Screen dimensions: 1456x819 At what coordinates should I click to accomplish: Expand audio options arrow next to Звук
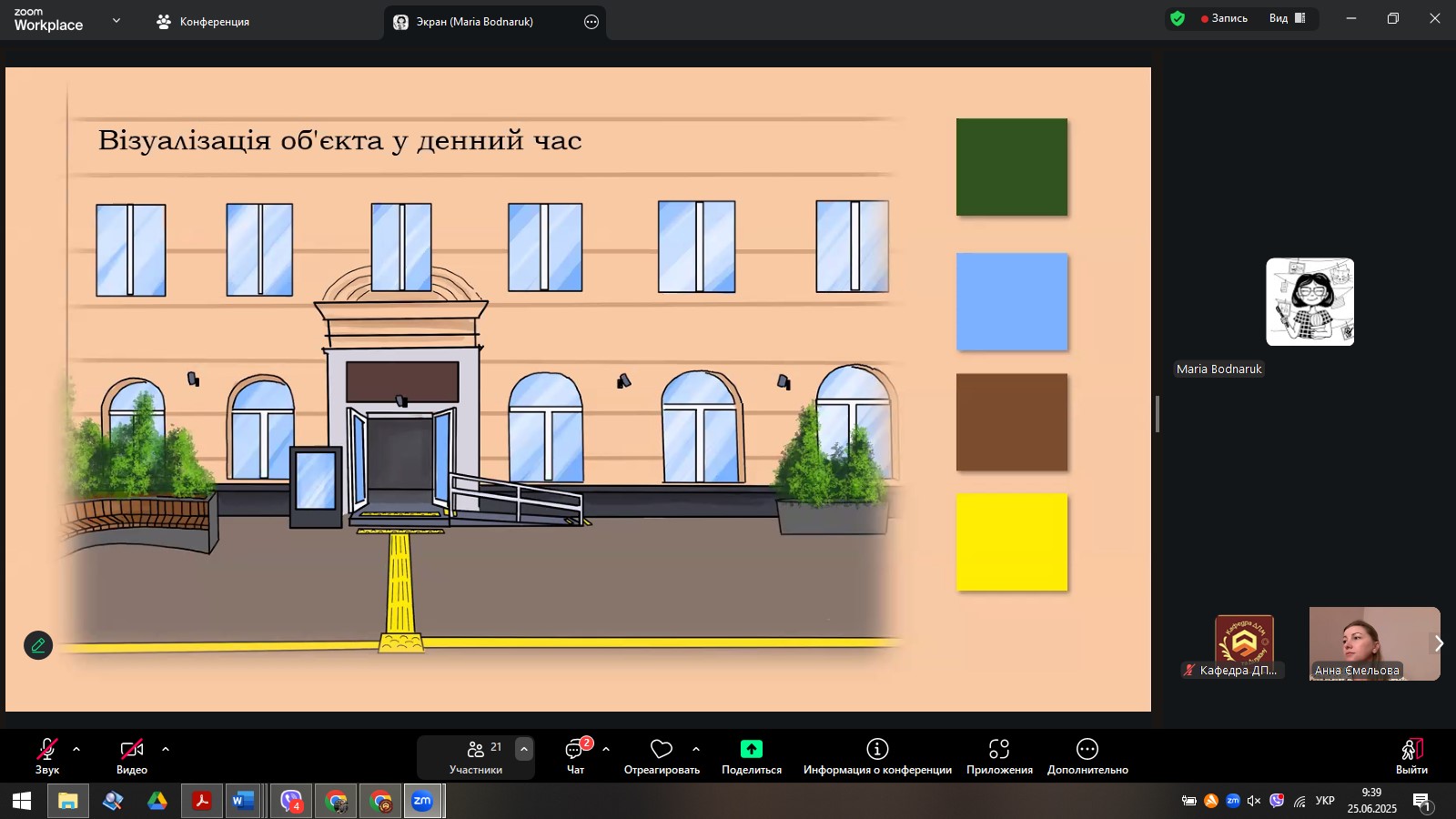click(76, 749)
